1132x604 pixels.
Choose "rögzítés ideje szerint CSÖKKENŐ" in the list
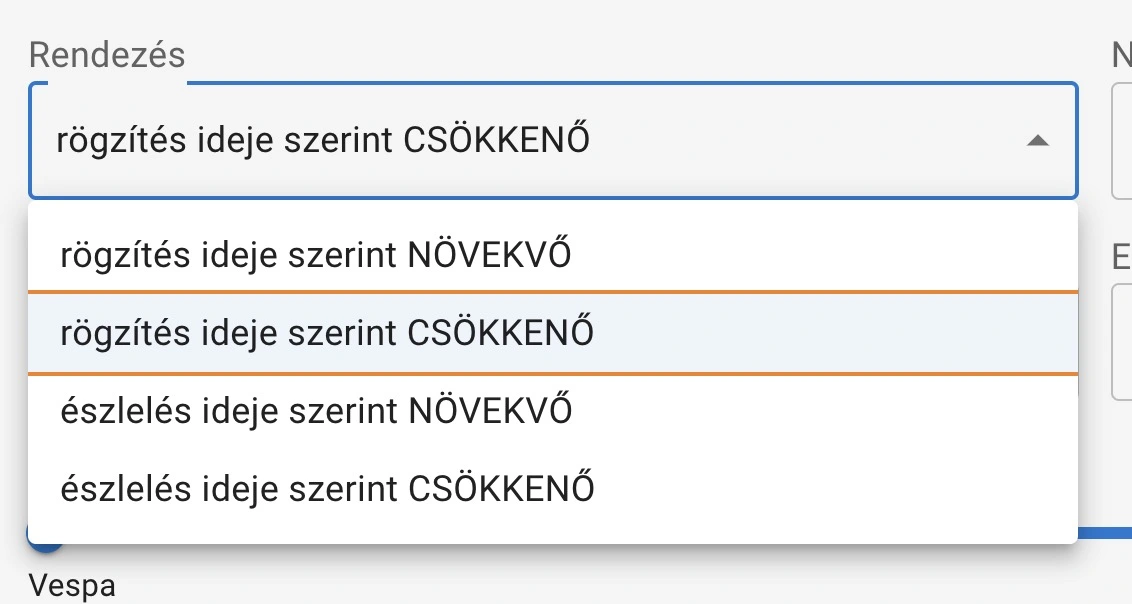pos(327,333)
